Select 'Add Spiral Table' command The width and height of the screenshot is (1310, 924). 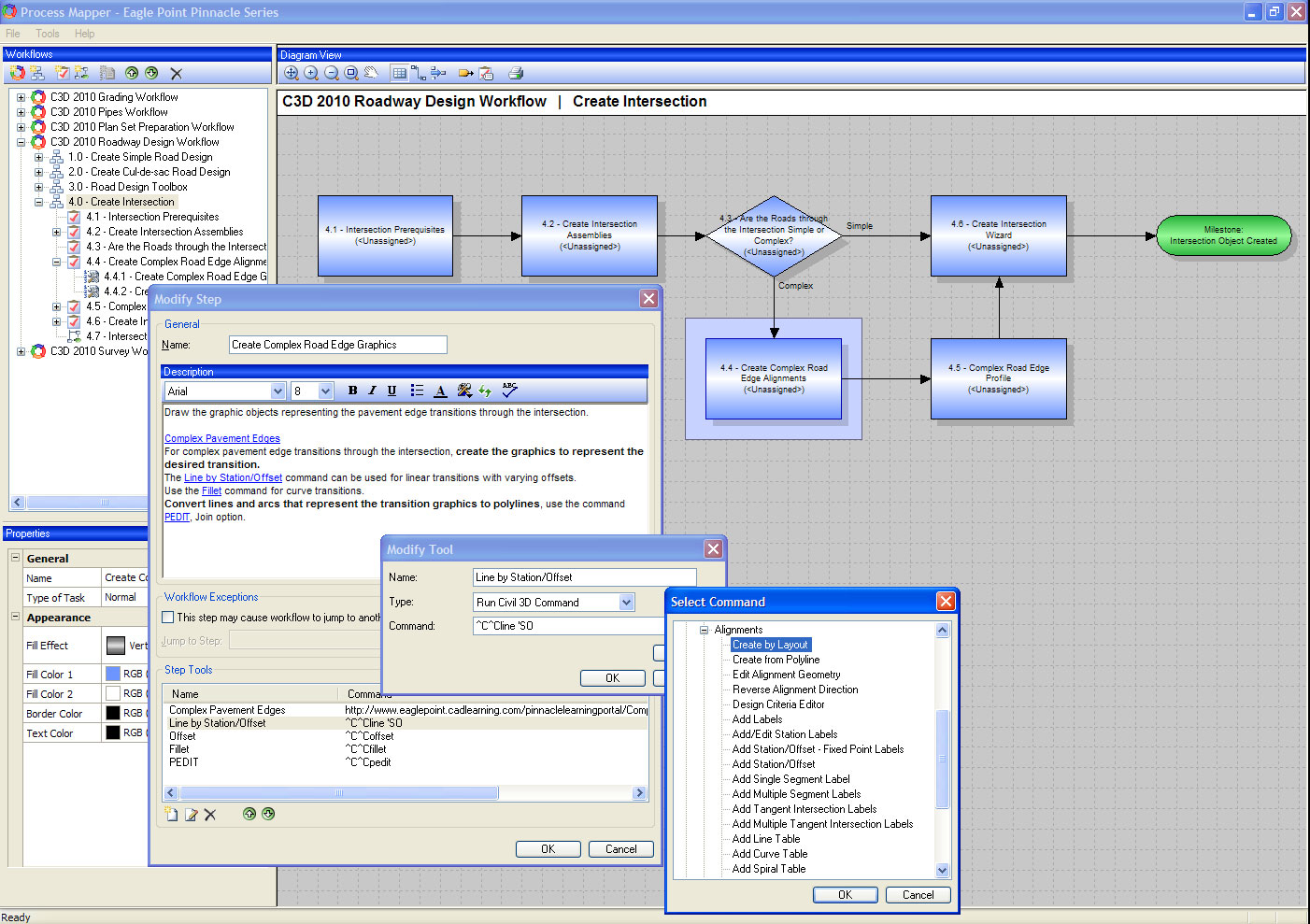point(769,869)
